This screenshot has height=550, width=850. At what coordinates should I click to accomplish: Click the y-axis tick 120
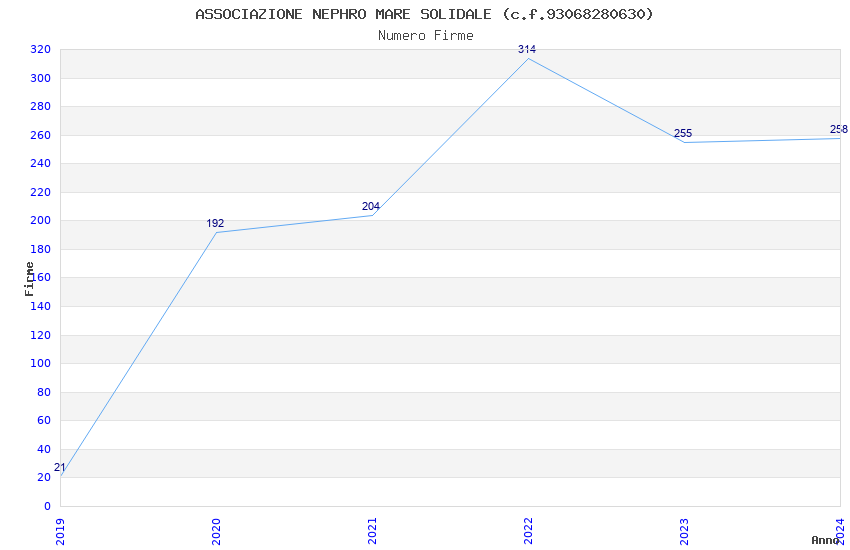point(41,335)
